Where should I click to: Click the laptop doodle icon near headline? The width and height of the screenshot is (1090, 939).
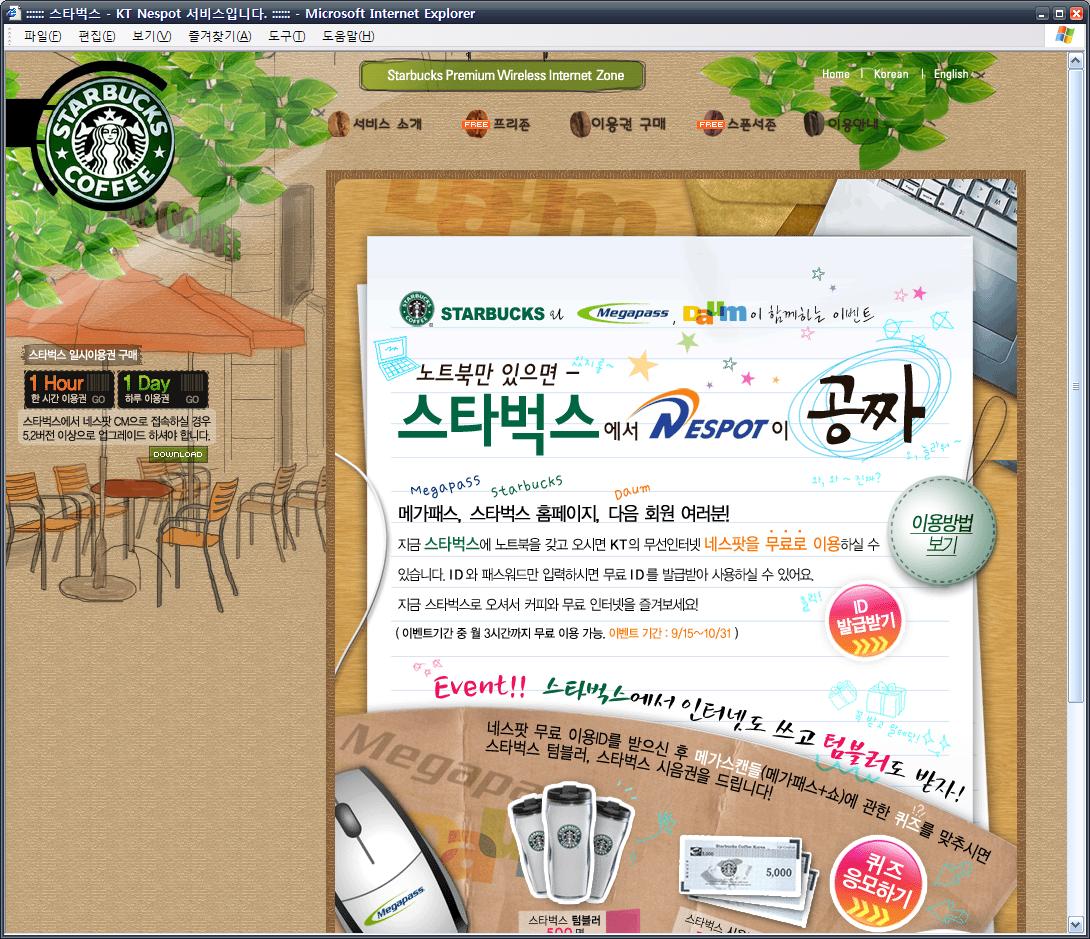tap(396, 358)
